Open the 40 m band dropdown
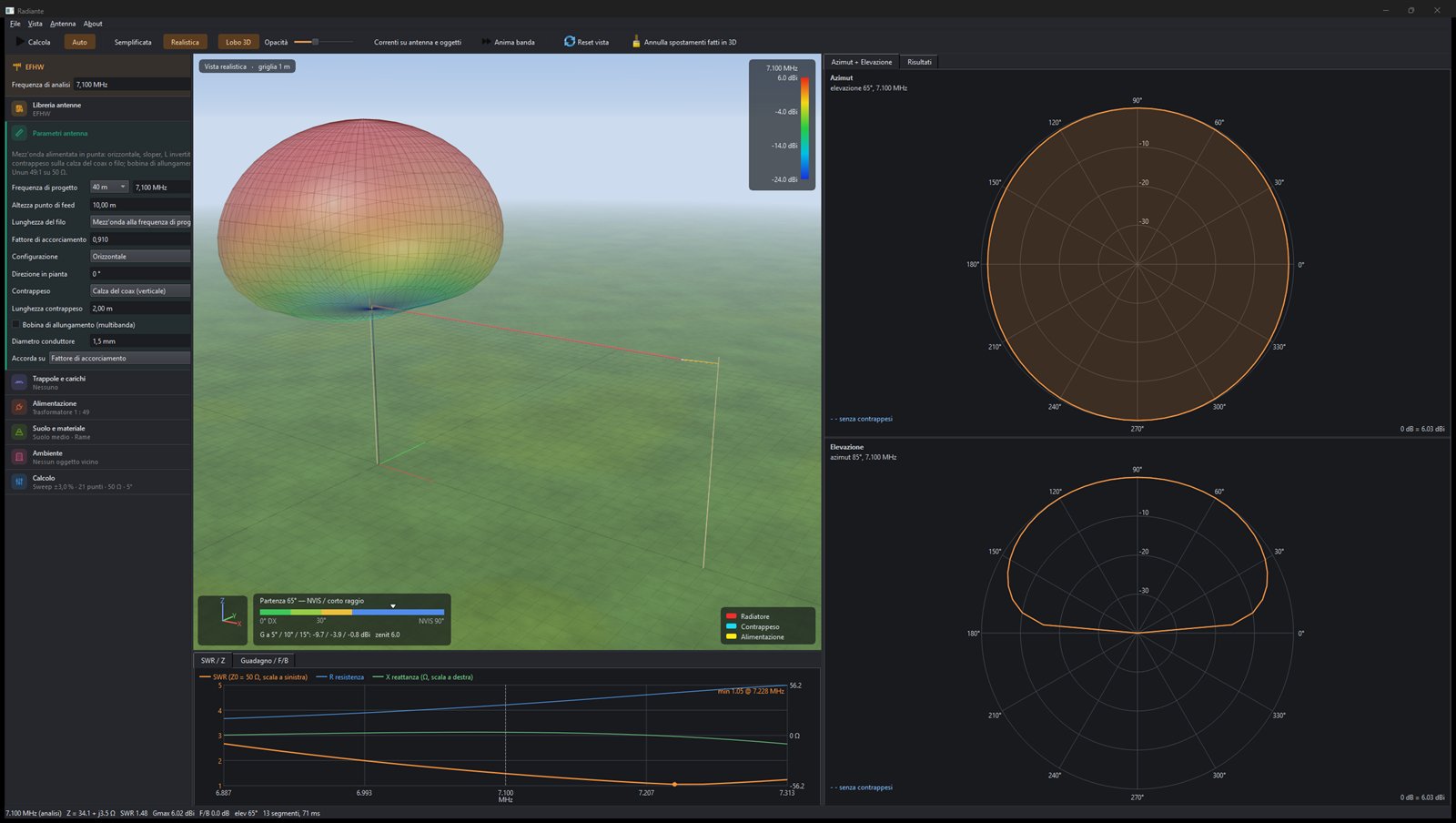 tap(109, 187)
